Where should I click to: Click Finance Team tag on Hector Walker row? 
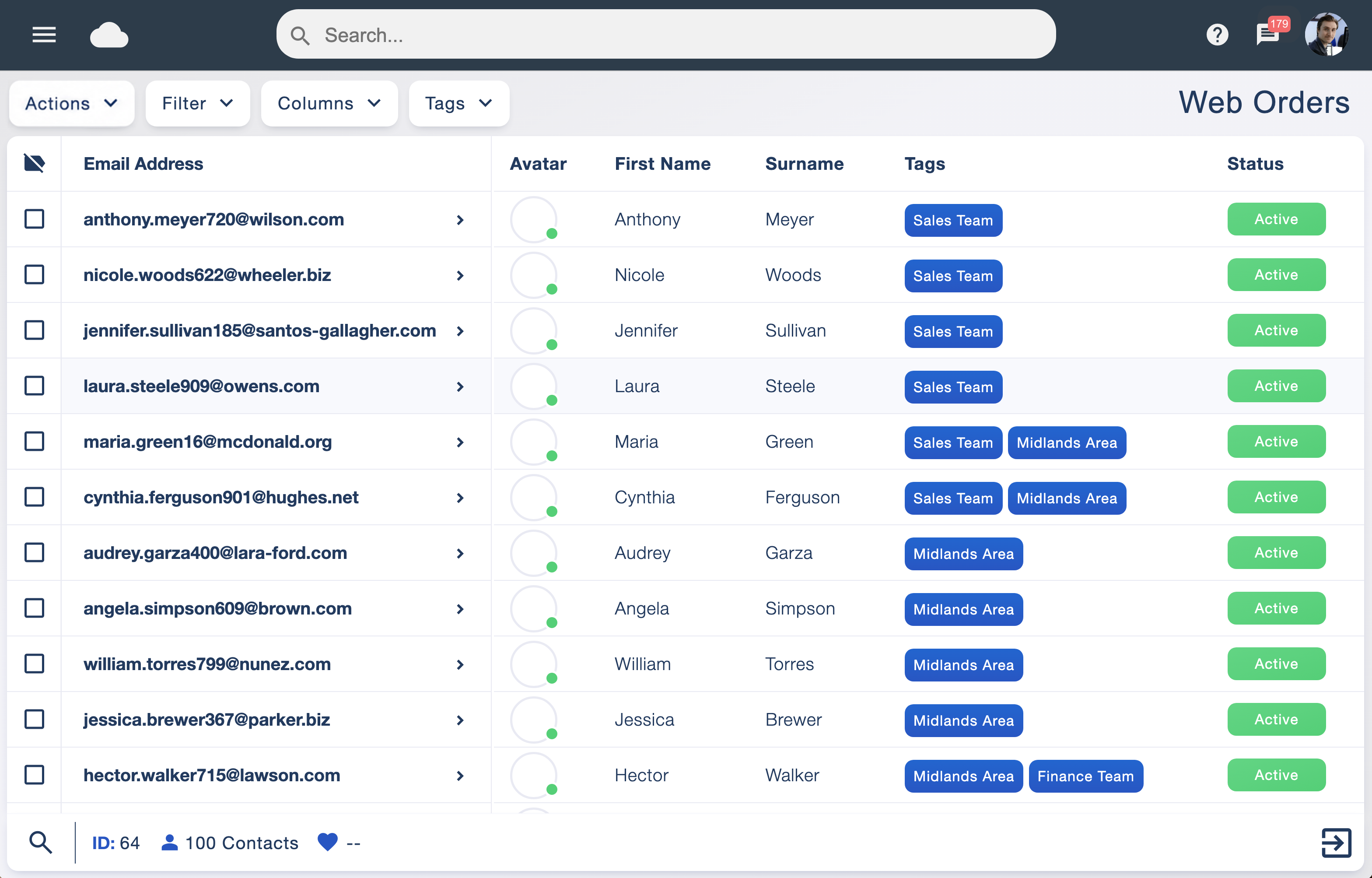1085,776
